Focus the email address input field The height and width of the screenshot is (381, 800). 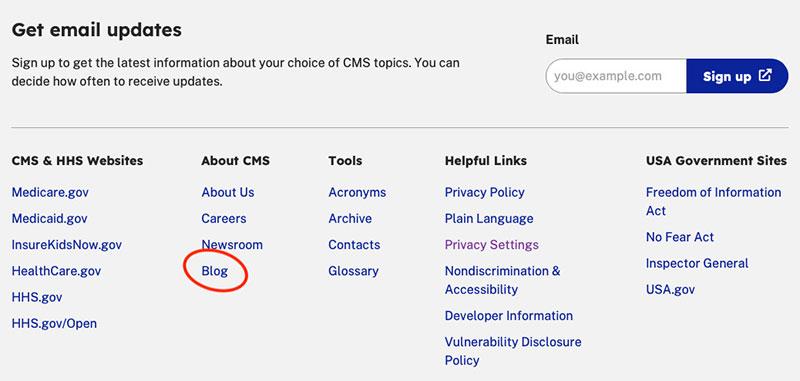pyautogui.click(x=616, y=76)
